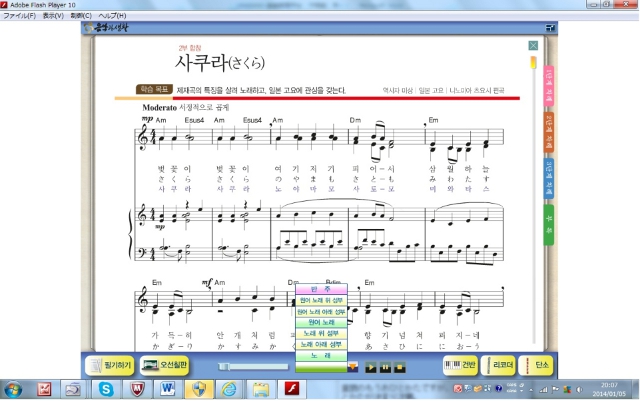Click the playback slider track
The width and height of the screenshot is (640, 406).
tap(253, 366)
